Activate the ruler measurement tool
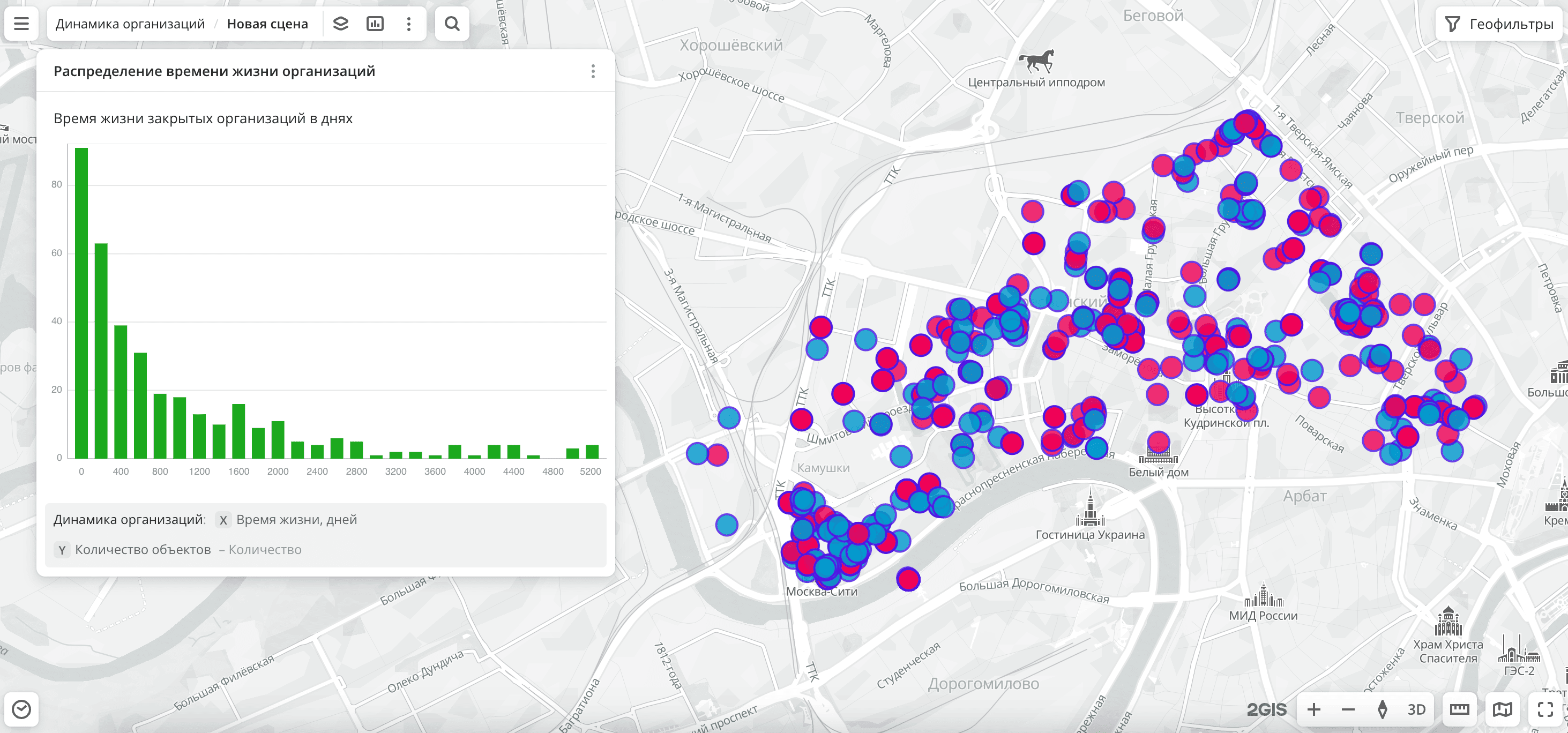This screenshot has height=733, width=1568. tap(1459, 709)
